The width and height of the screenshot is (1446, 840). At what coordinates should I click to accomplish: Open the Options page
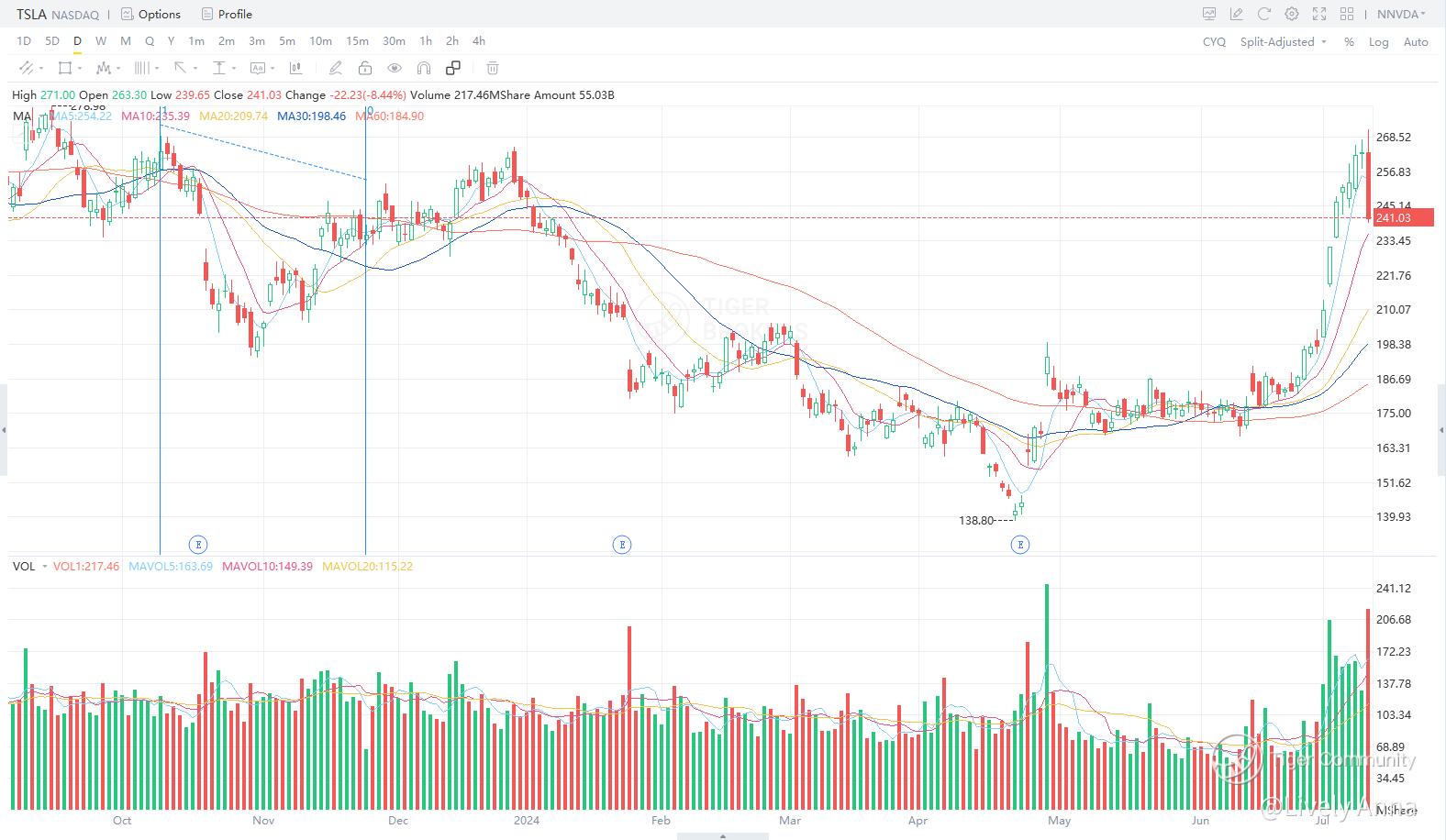(x=151, y=14)
